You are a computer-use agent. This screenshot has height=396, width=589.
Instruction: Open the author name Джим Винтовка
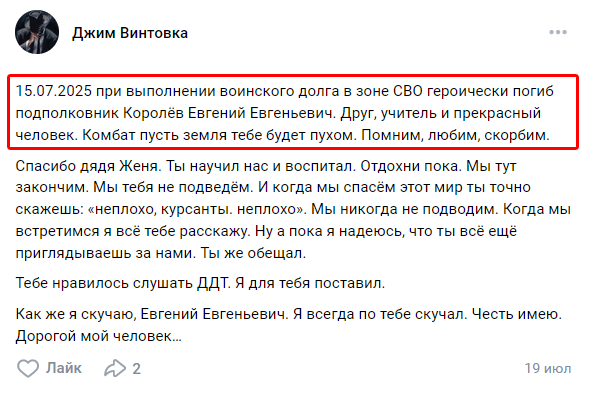(x=130, y=33)
